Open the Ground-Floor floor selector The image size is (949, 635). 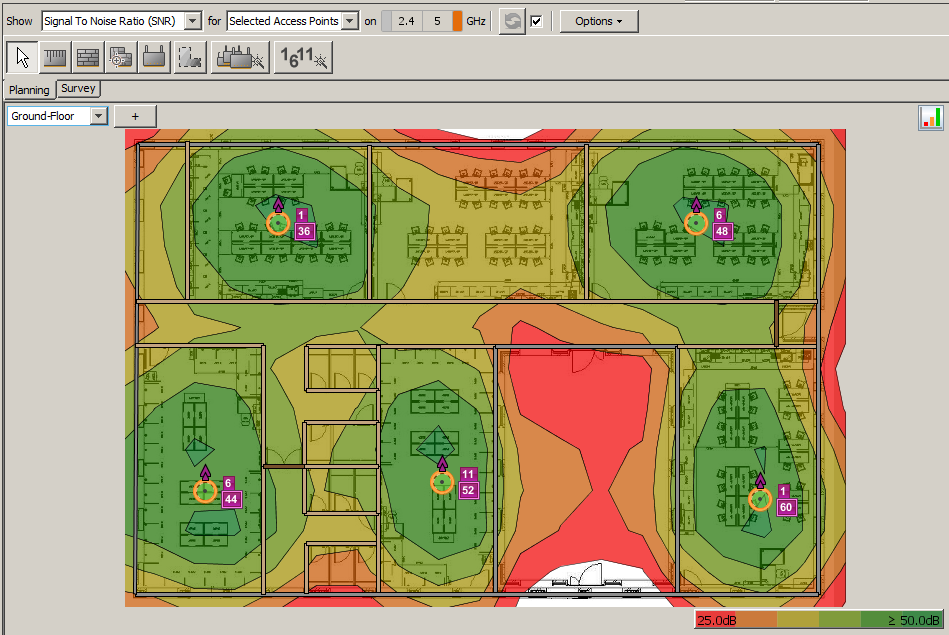coord(57,116)
